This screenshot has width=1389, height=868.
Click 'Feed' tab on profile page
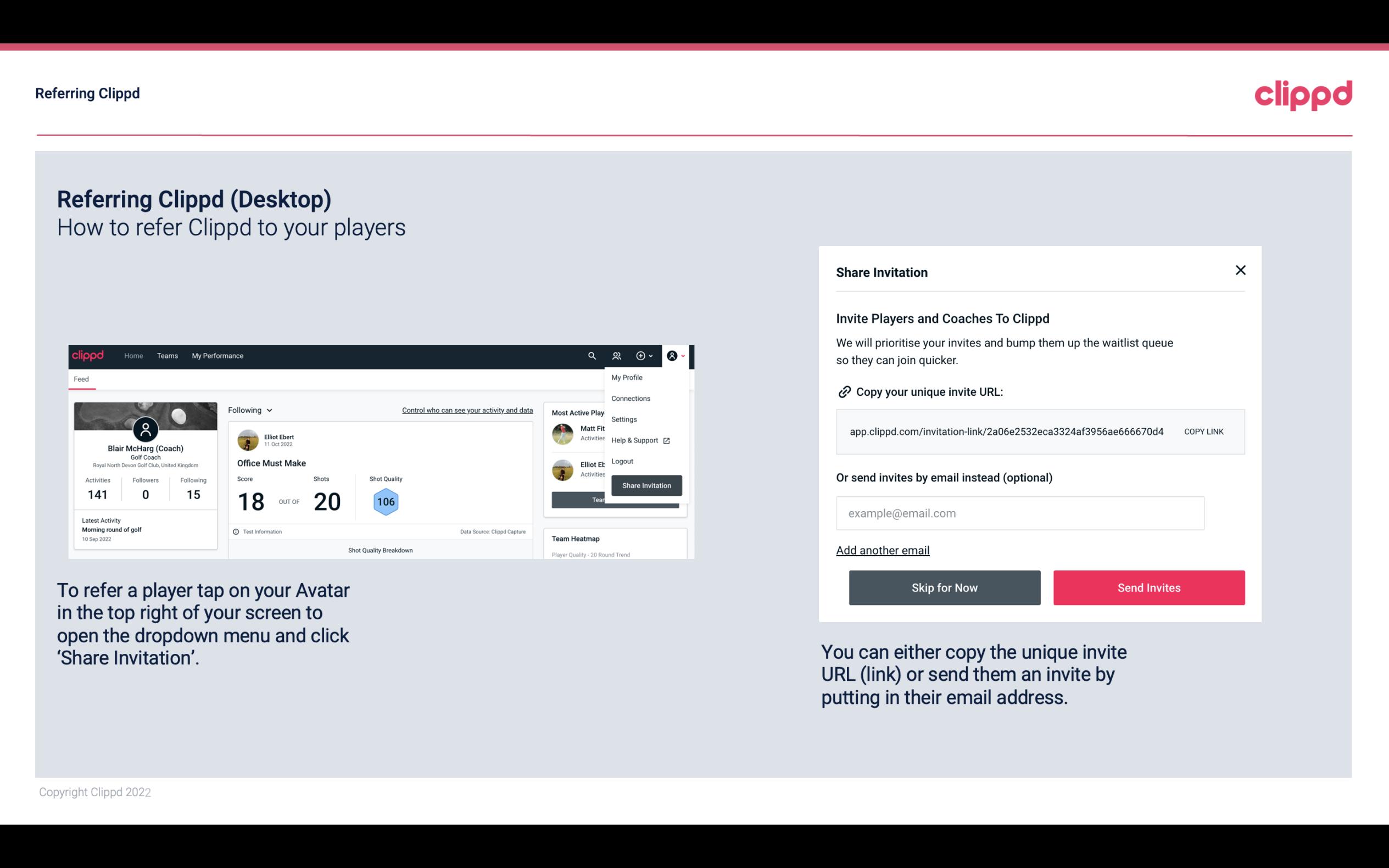point(81,378)
